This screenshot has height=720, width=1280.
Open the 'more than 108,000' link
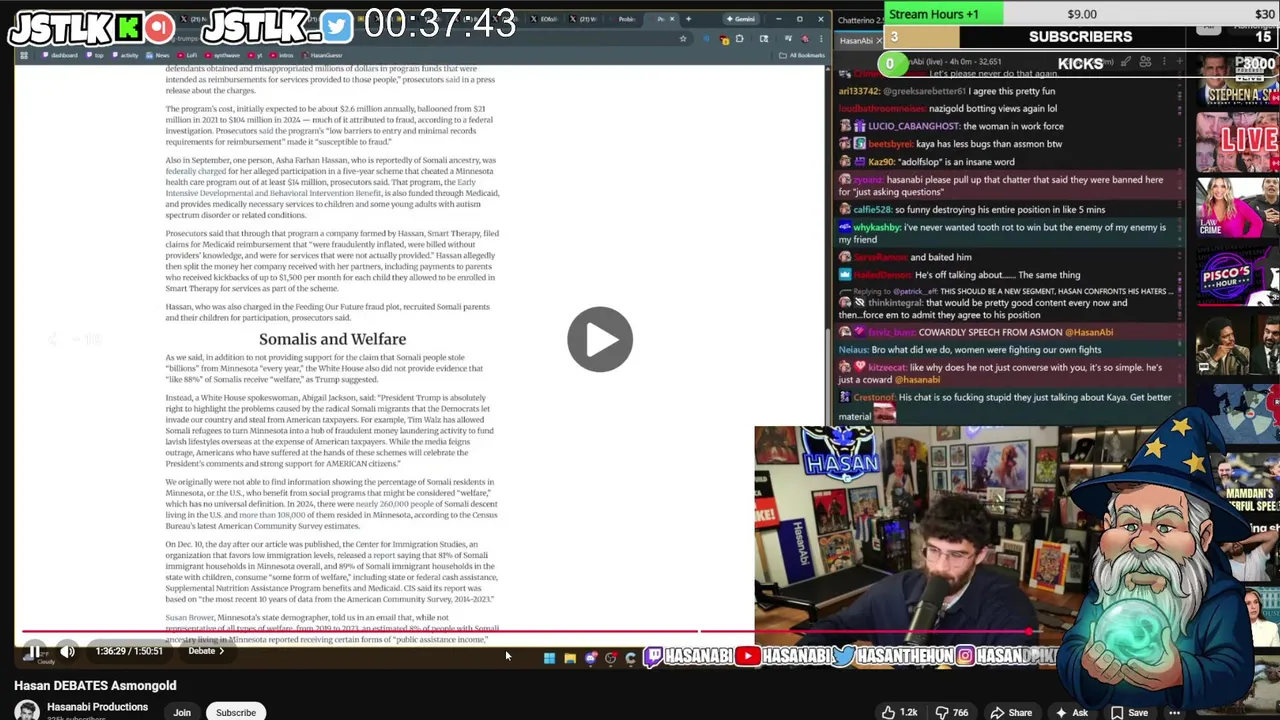(x=271, y=515)
